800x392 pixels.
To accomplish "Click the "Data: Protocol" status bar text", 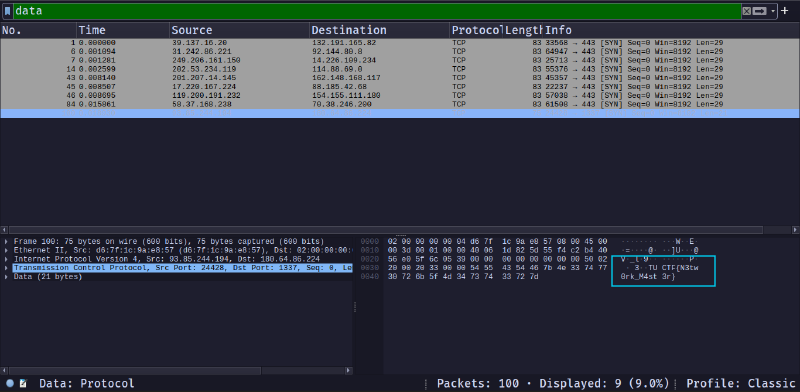I will (x=87, y=383).
